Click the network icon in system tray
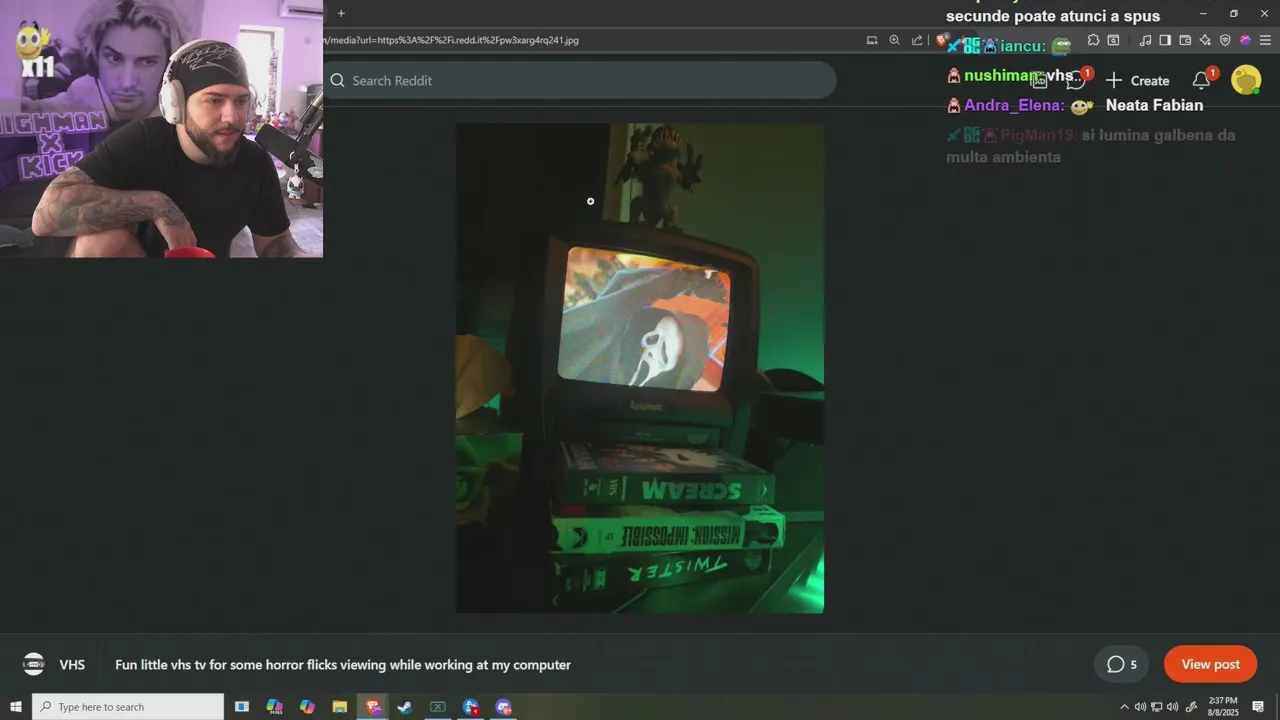1280x720 pixels. pyautogui.click(x=1156, y=707)
